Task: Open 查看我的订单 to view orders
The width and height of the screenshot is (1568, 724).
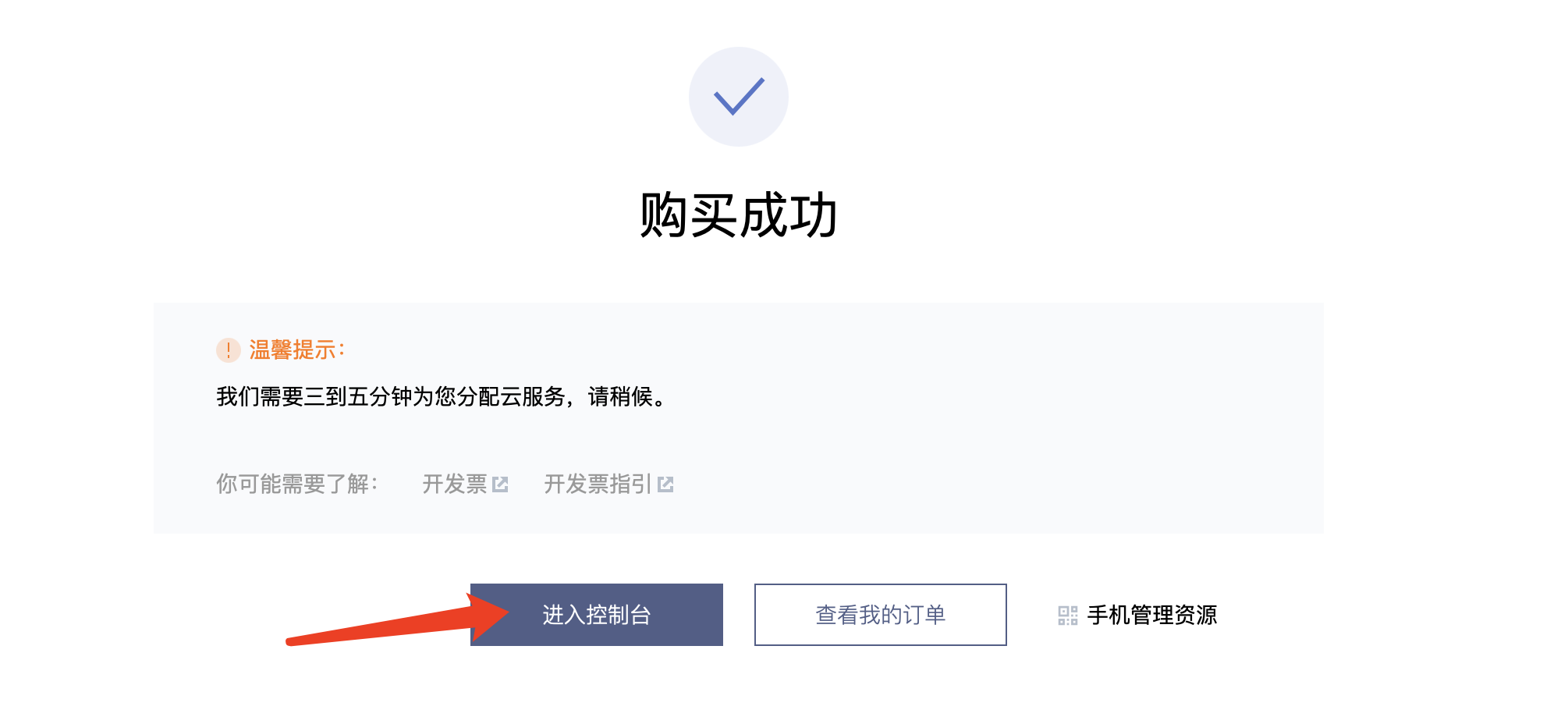Action: tap(881, 615)
